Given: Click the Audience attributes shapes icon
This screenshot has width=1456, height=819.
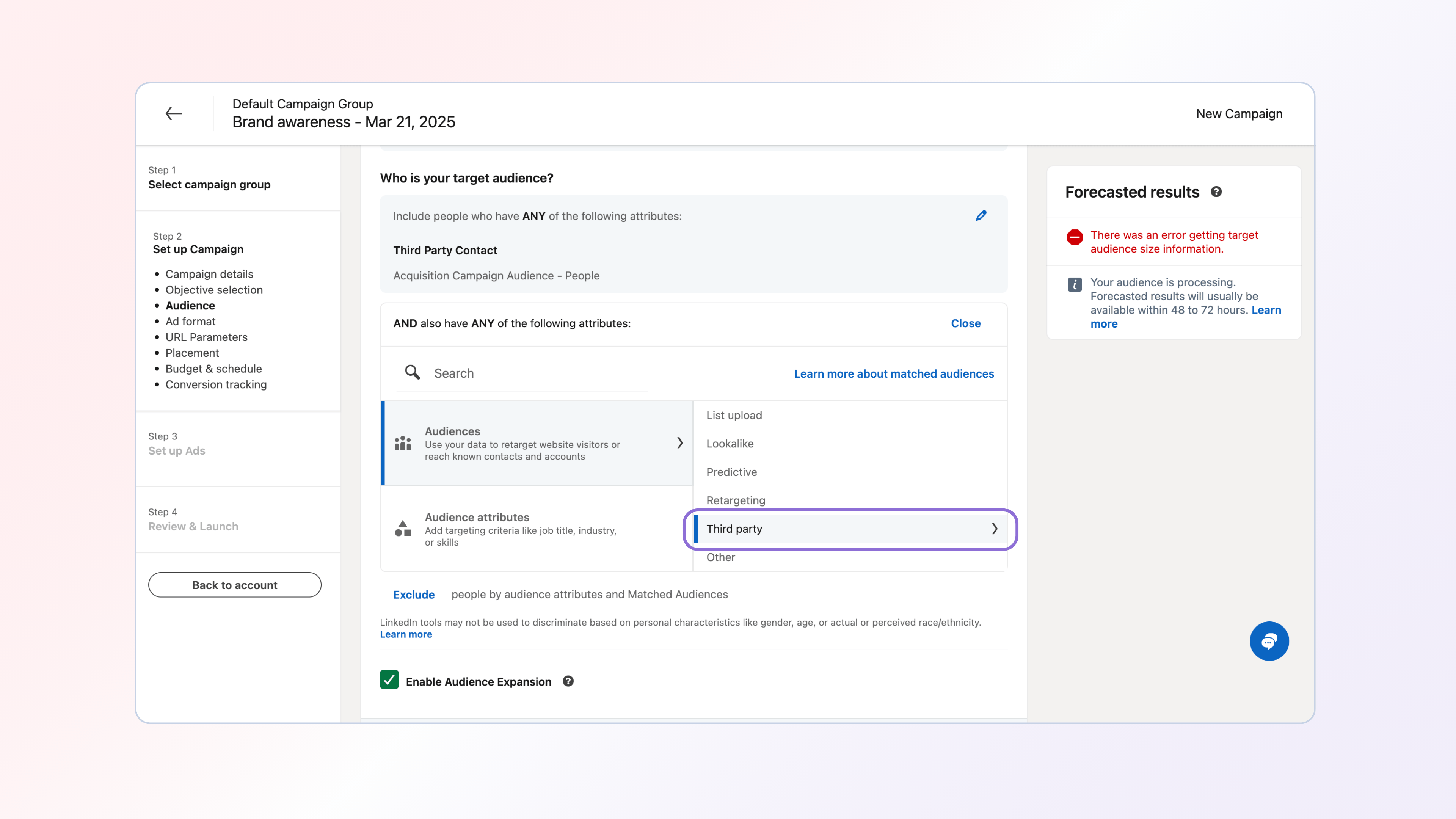Looking at the screenshot, I should pyautogui.click(x=402, y=529).
